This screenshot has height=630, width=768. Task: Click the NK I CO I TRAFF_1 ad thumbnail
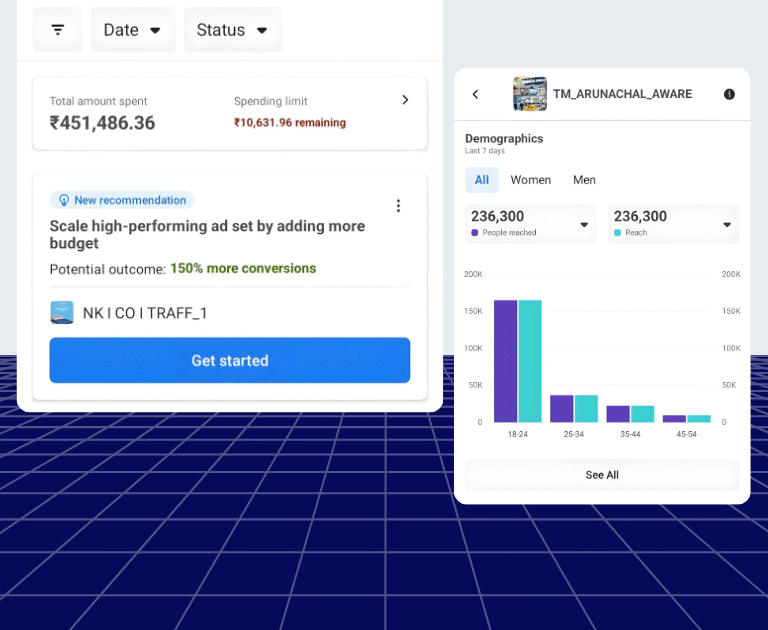tap(62, 313)
